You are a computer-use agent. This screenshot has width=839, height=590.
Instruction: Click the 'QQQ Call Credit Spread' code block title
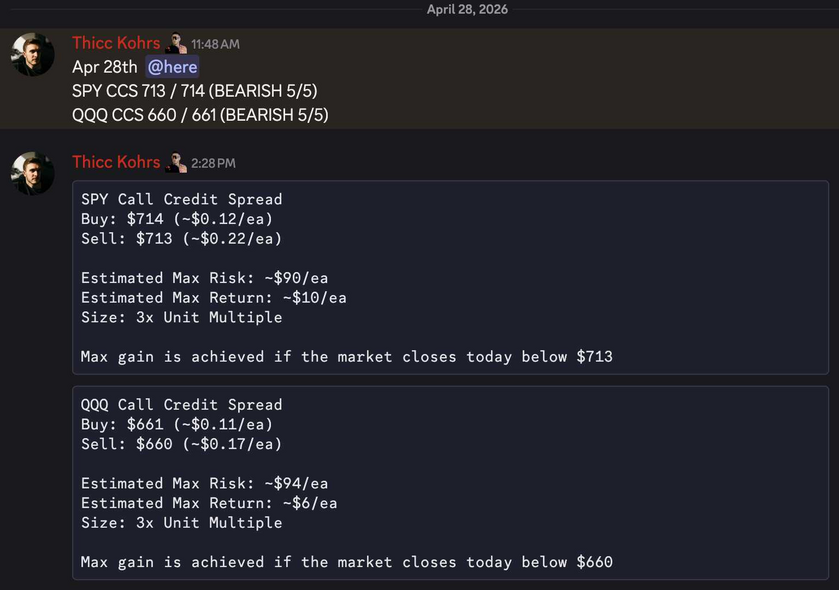[181, 404]
